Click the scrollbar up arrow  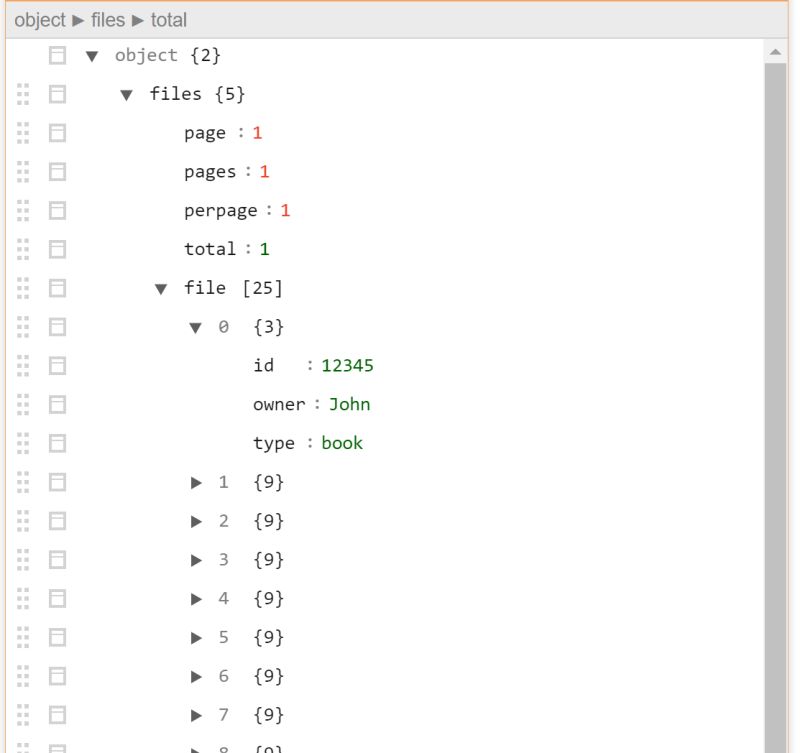pos(777,52)
